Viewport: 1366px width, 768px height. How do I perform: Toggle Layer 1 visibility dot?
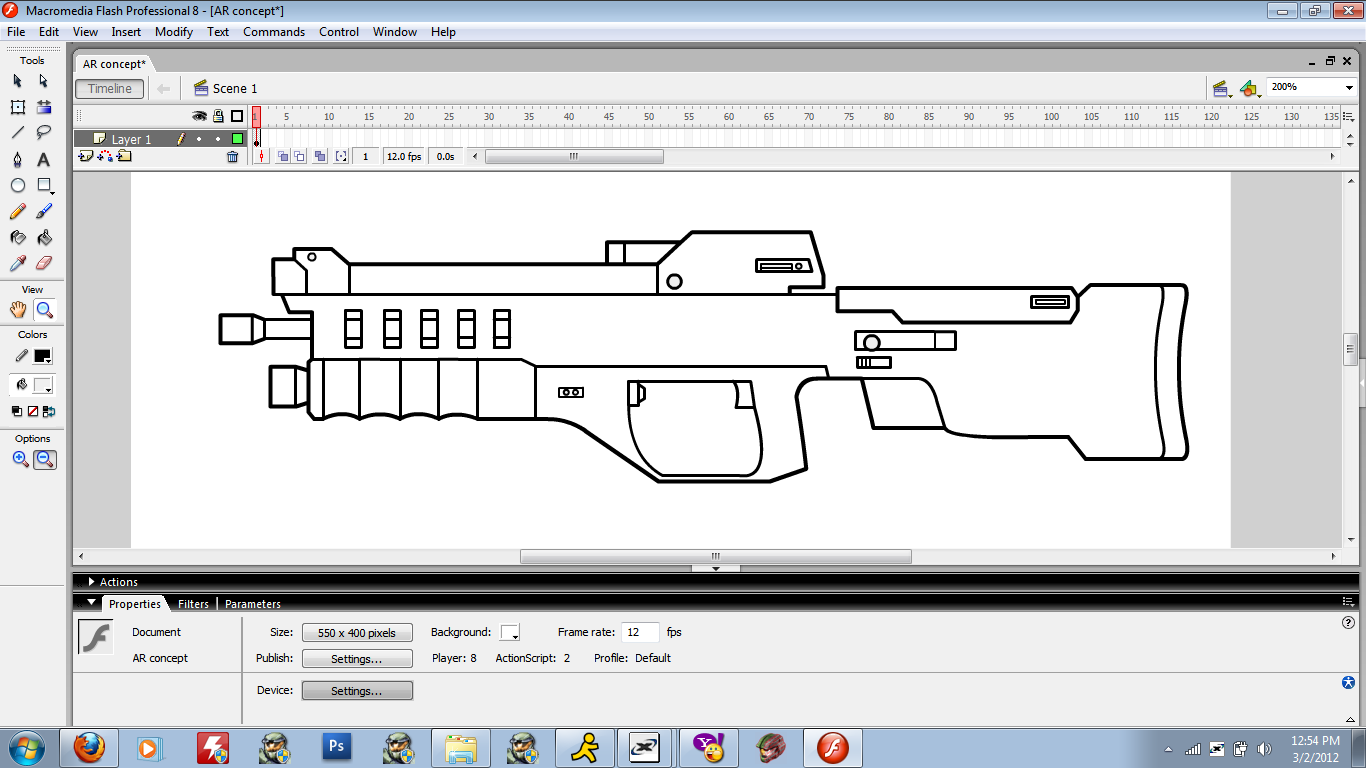click(199, 140)
